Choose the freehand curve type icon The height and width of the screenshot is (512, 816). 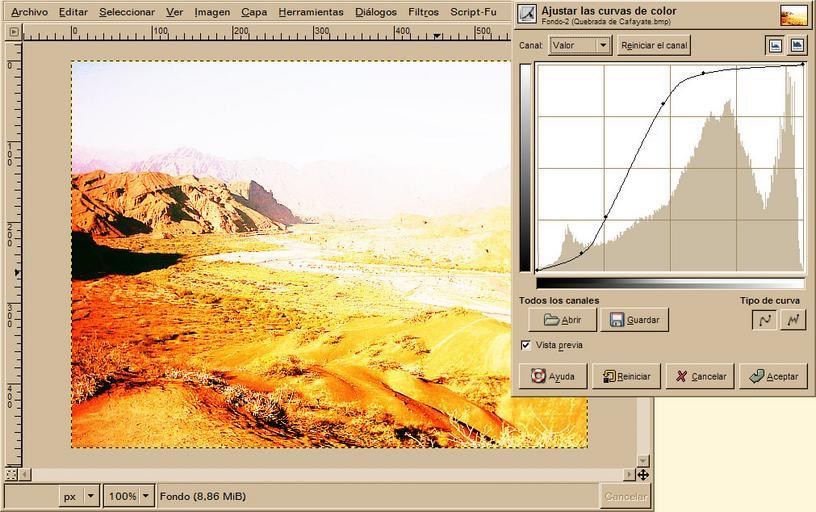pyautogui.click(x=793, y=320)
